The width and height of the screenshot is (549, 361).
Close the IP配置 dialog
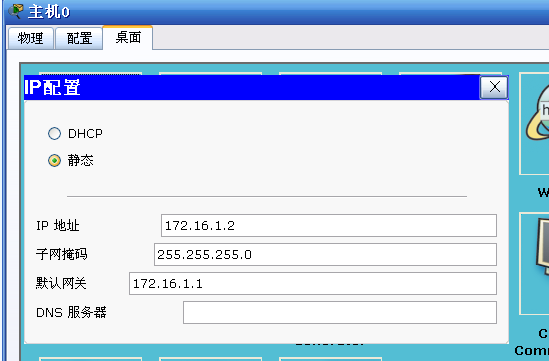pyautogui.click(x=494, y=87)
